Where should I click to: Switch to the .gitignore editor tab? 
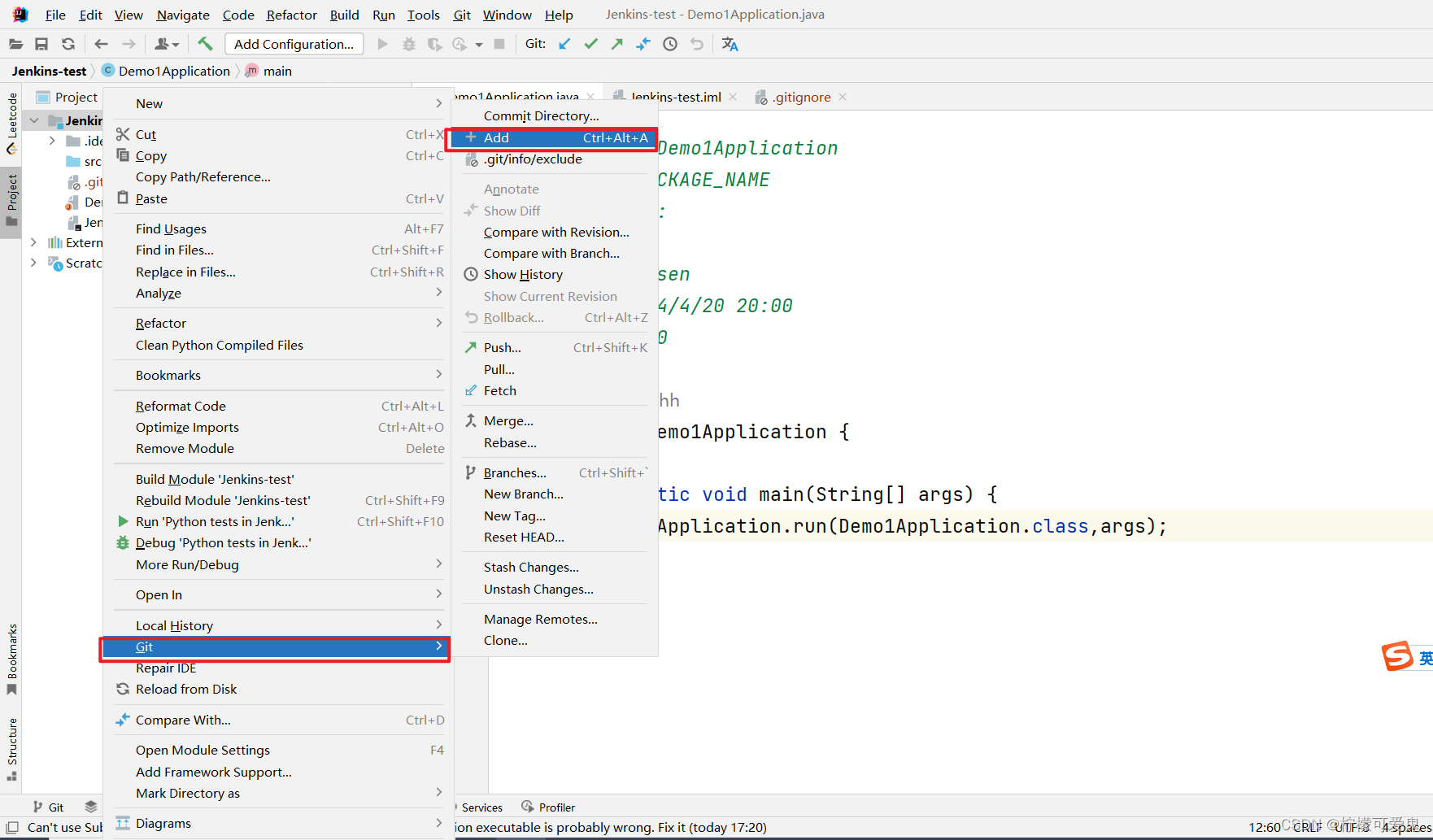801,97
